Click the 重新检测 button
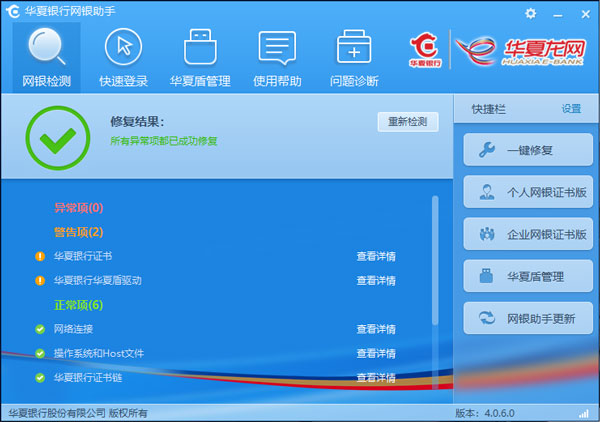 (408, 122)
